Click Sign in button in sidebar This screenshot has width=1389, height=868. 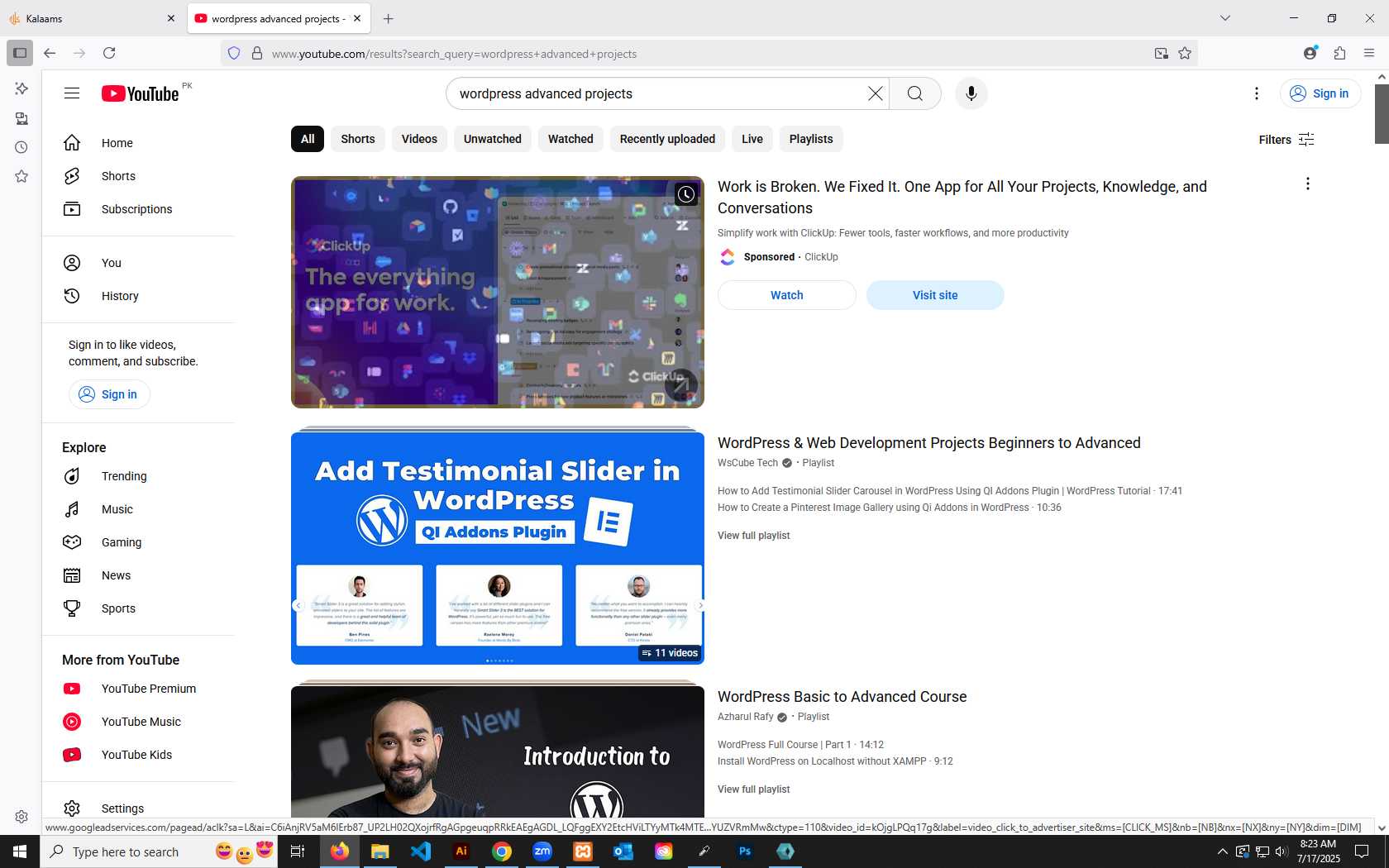[x=109, y=394]
